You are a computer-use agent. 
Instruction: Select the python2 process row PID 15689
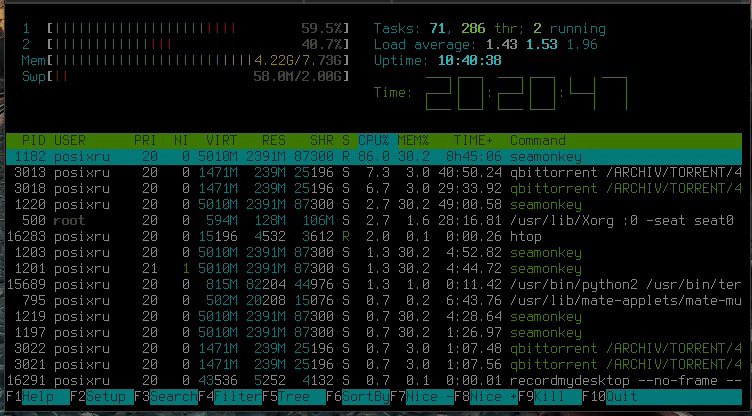click(374, 285)
